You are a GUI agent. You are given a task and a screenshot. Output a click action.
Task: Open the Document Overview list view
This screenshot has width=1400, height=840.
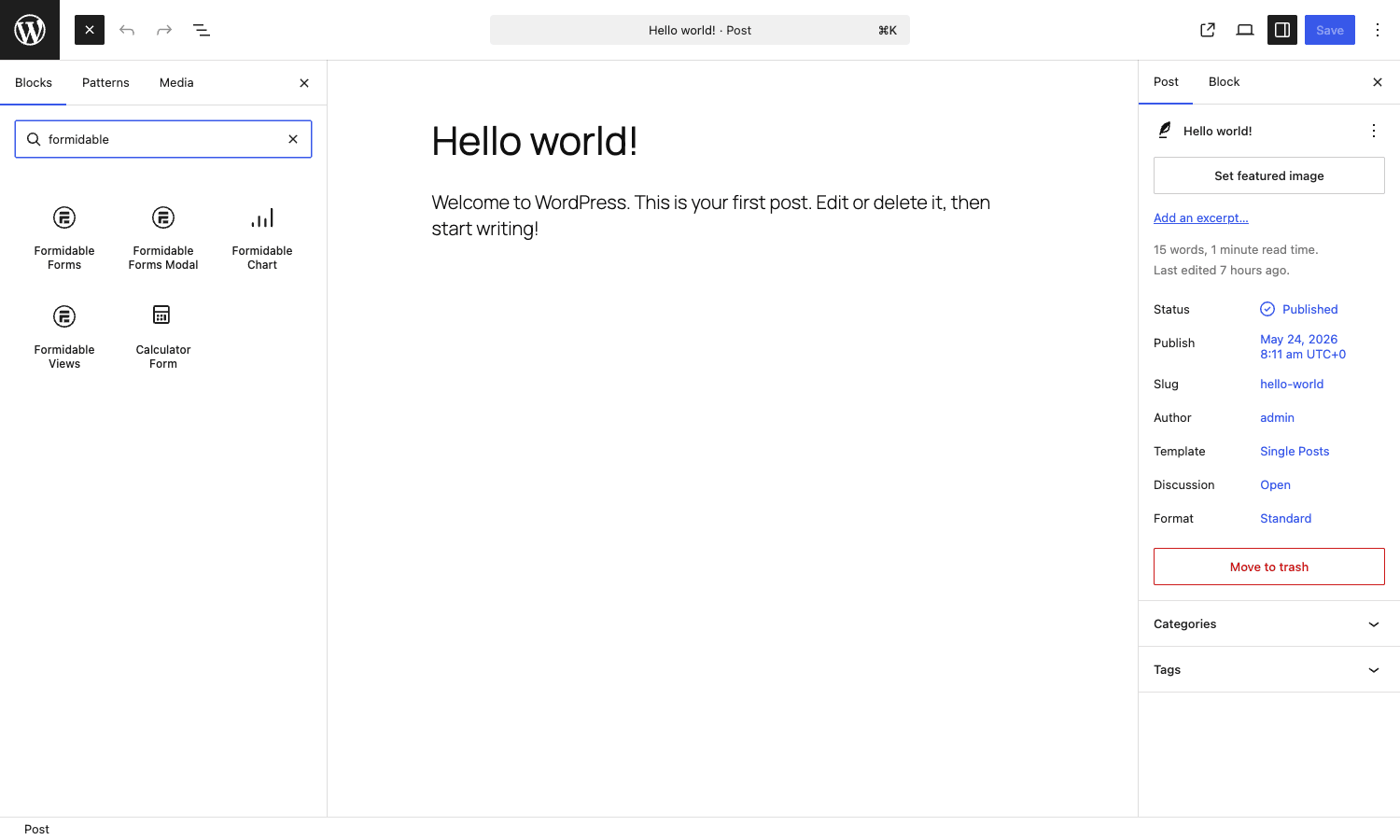click(202, 30)
